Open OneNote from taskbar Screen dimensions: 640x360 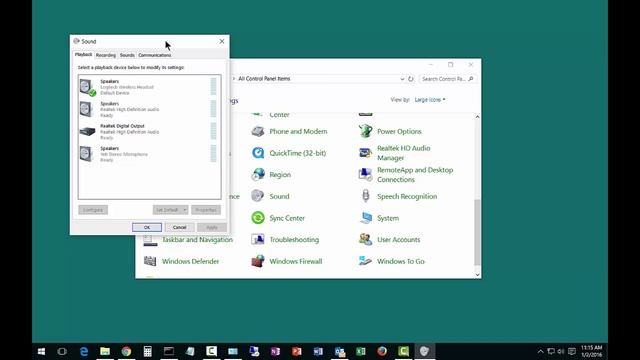(x=275, y=351)
